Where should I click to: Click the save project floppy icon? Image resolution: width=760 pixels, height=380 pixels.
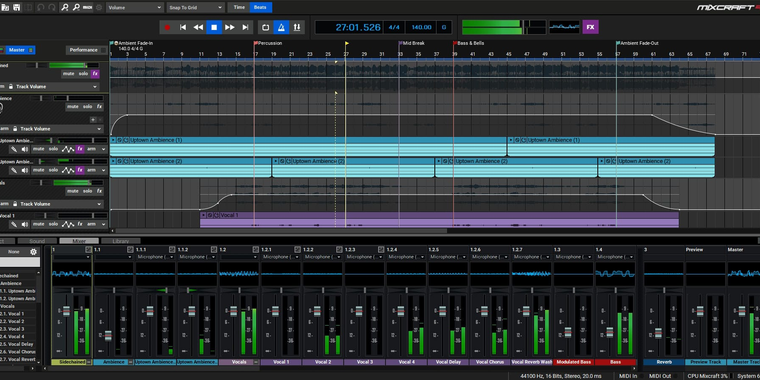coord(17,7)
